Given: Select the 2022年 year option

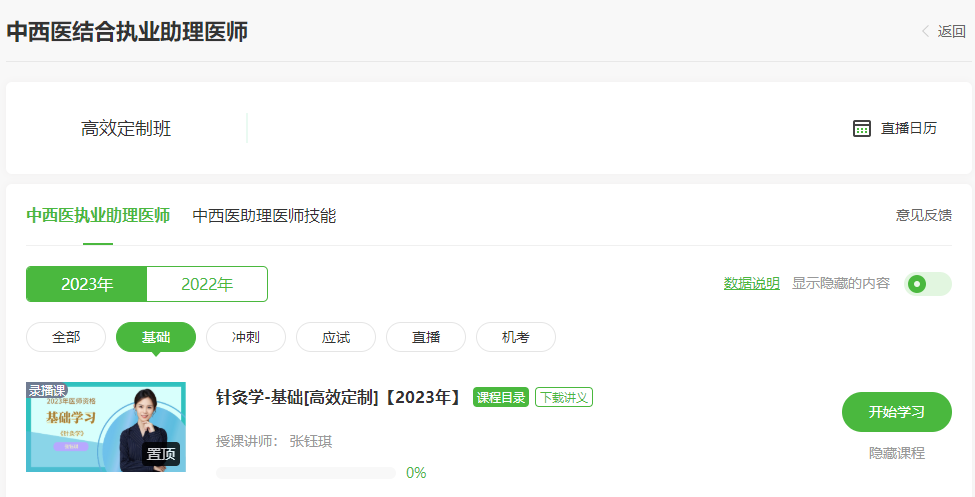Looking at the screenshot, I should pyautogui.click(x=207, y=284).
